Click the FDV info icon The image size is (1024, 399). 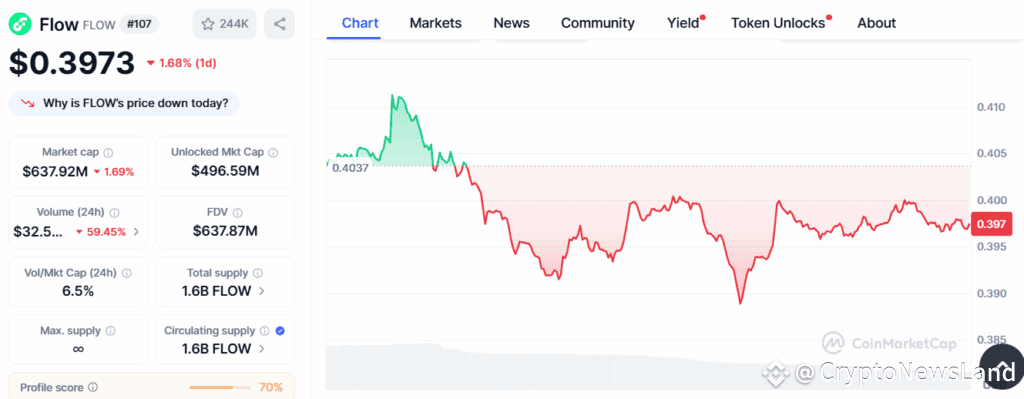[x=238, y=213]
